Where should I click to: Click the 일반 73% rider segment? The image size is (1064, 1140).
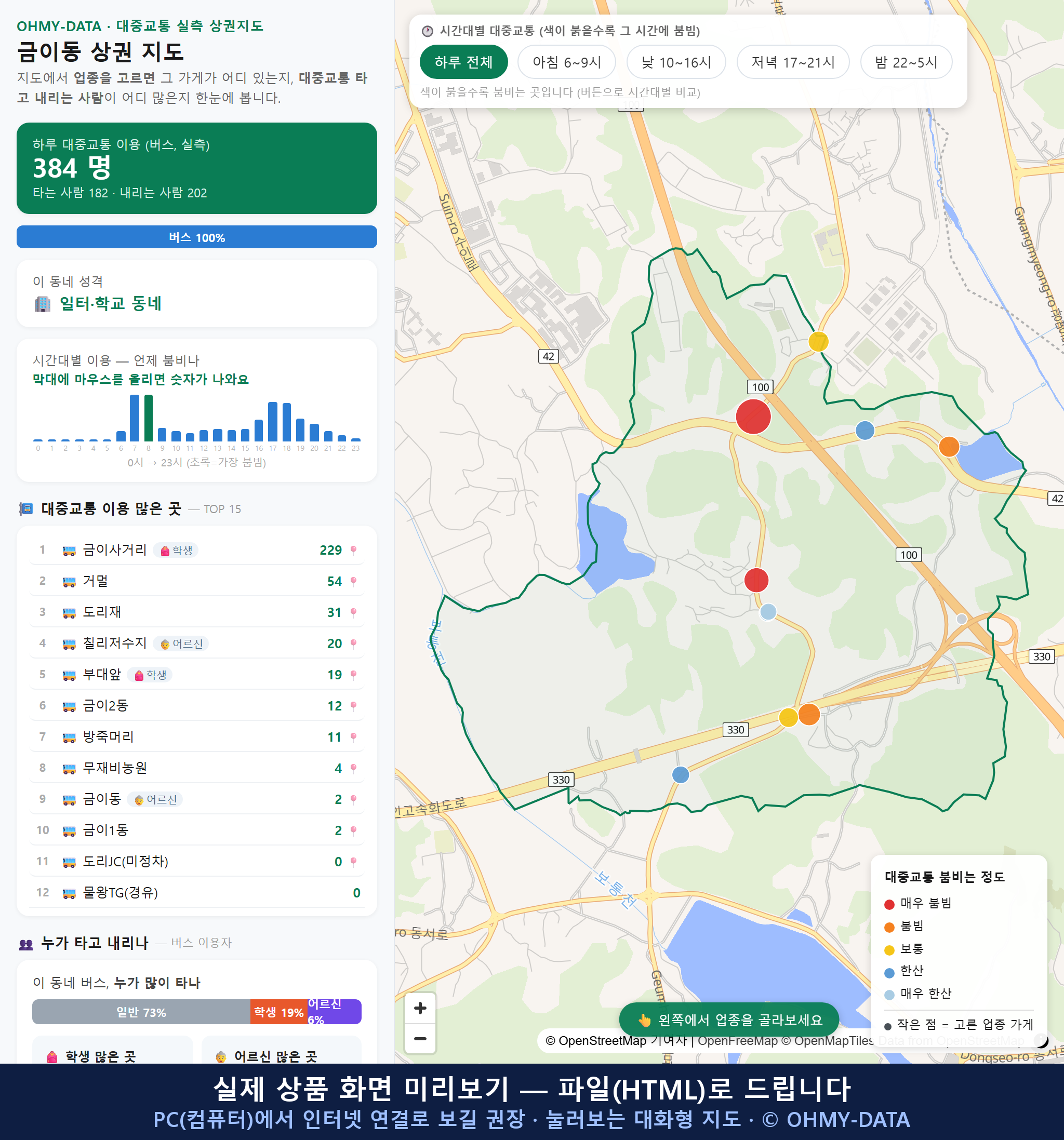coord(141,1012)
